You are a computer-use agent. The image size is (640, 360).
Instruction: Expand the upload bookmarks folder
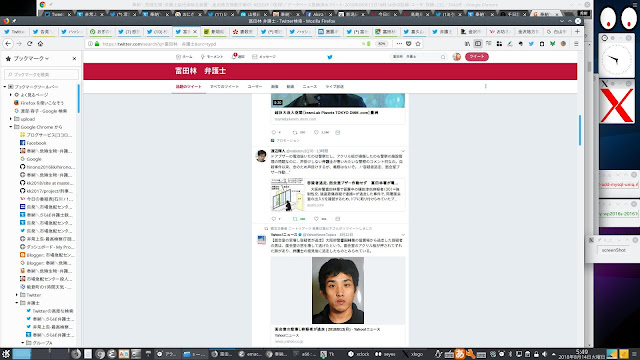point(11,119)
